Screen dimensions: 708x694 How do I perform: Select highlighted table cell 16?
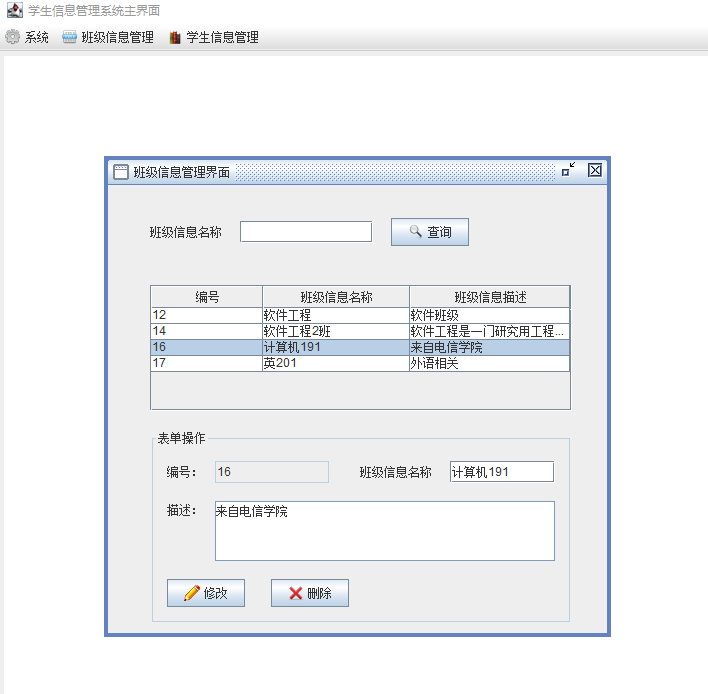[207, 347]
